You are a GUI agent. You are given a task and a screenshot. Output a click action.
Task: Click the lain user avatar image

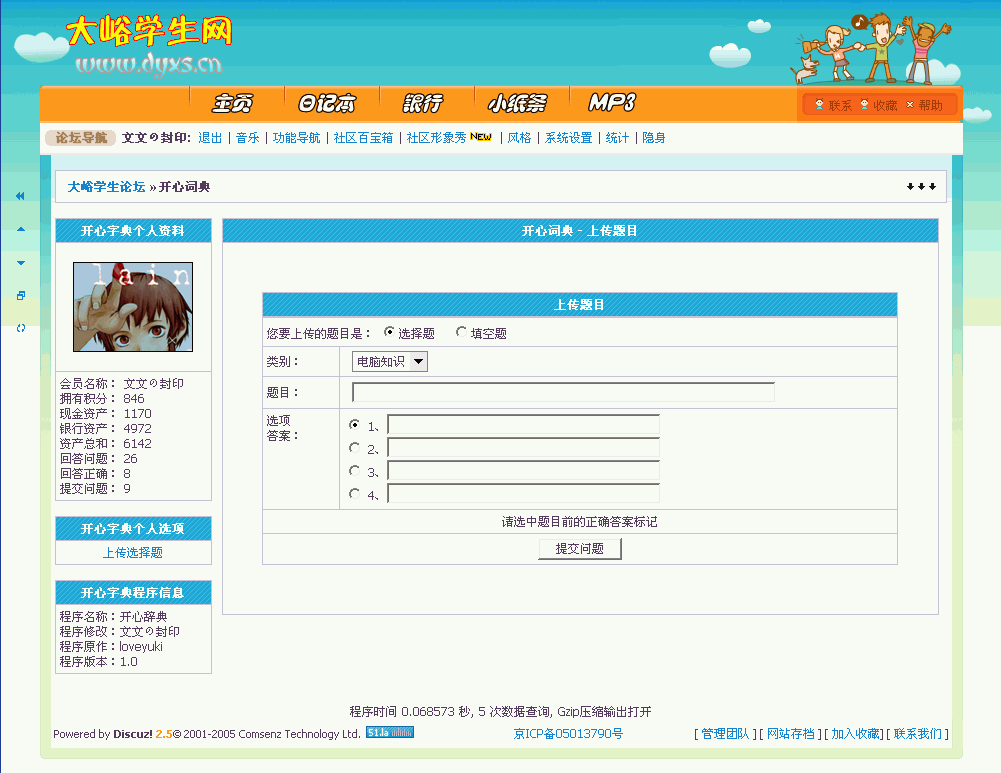(x=133, y=307)
